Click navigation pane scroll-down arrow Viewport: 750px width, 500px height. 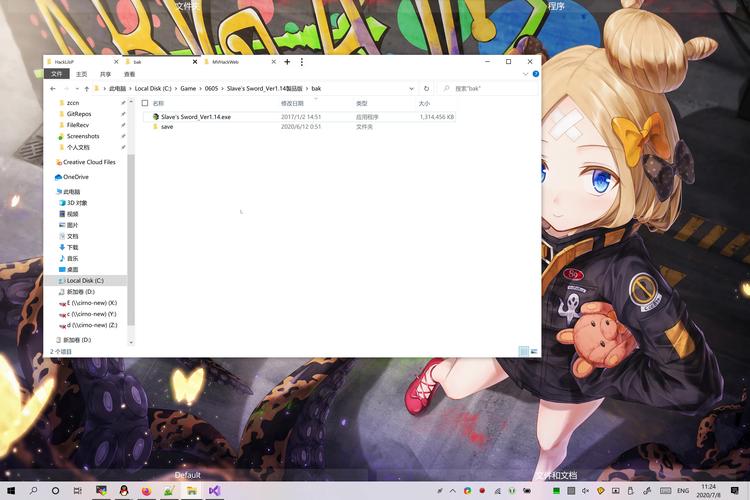point(131,342)
